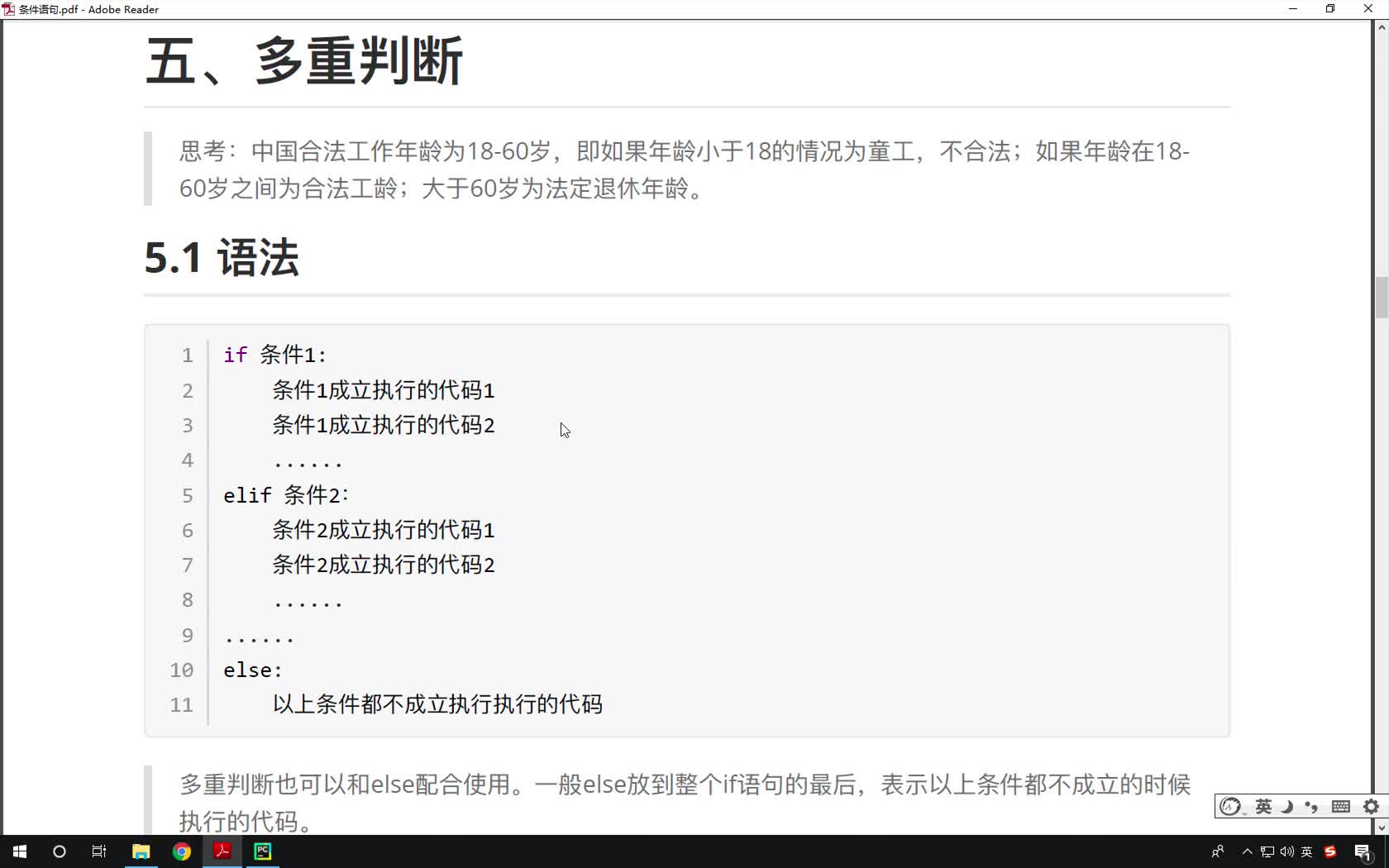
Task: Open Cortana search circle on taskbar
Action: 60,851
